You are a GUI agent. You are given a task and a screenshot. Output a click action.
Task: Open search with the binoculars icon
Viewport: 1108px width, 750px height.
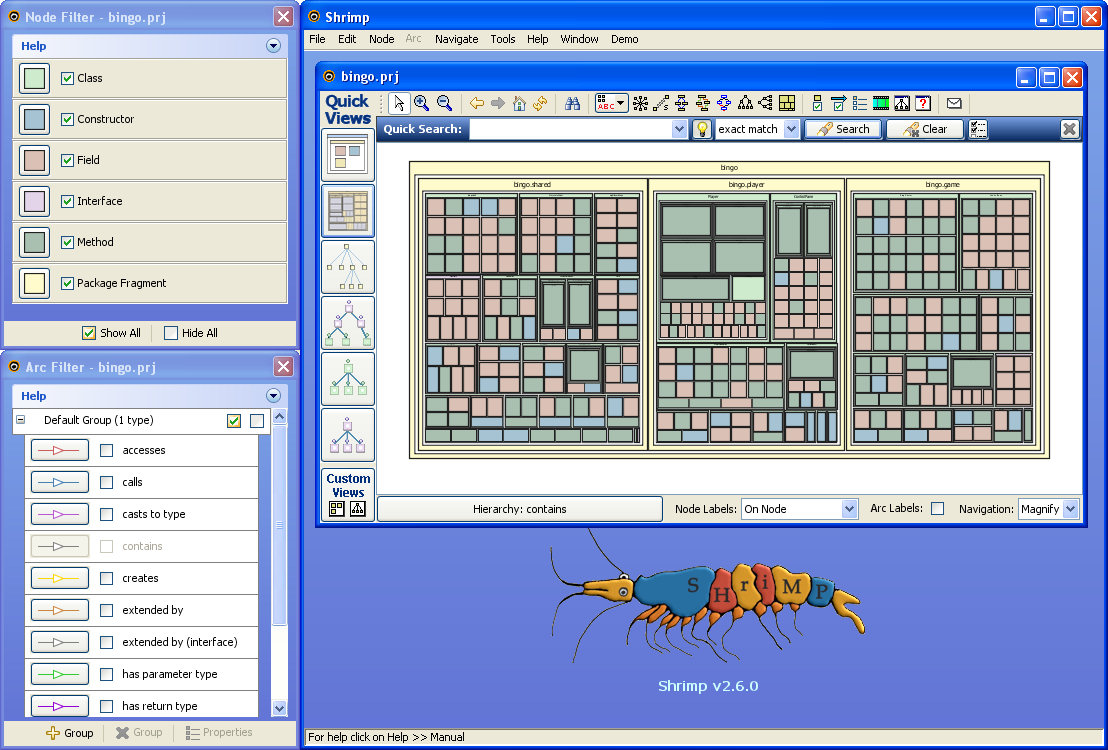point(572,103)
